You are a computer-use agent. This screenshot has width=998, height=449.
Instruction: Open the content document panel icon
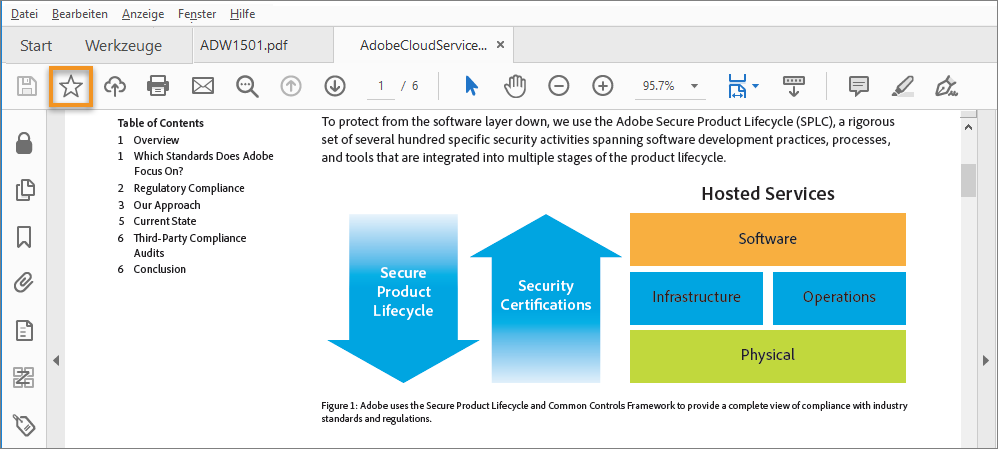pos(24,331)
